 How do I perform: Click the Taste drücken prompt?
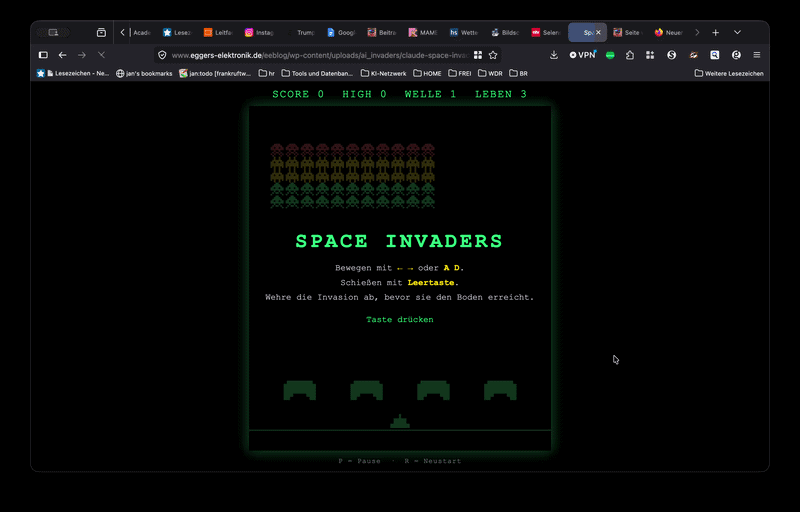click(x=400, y=320)
